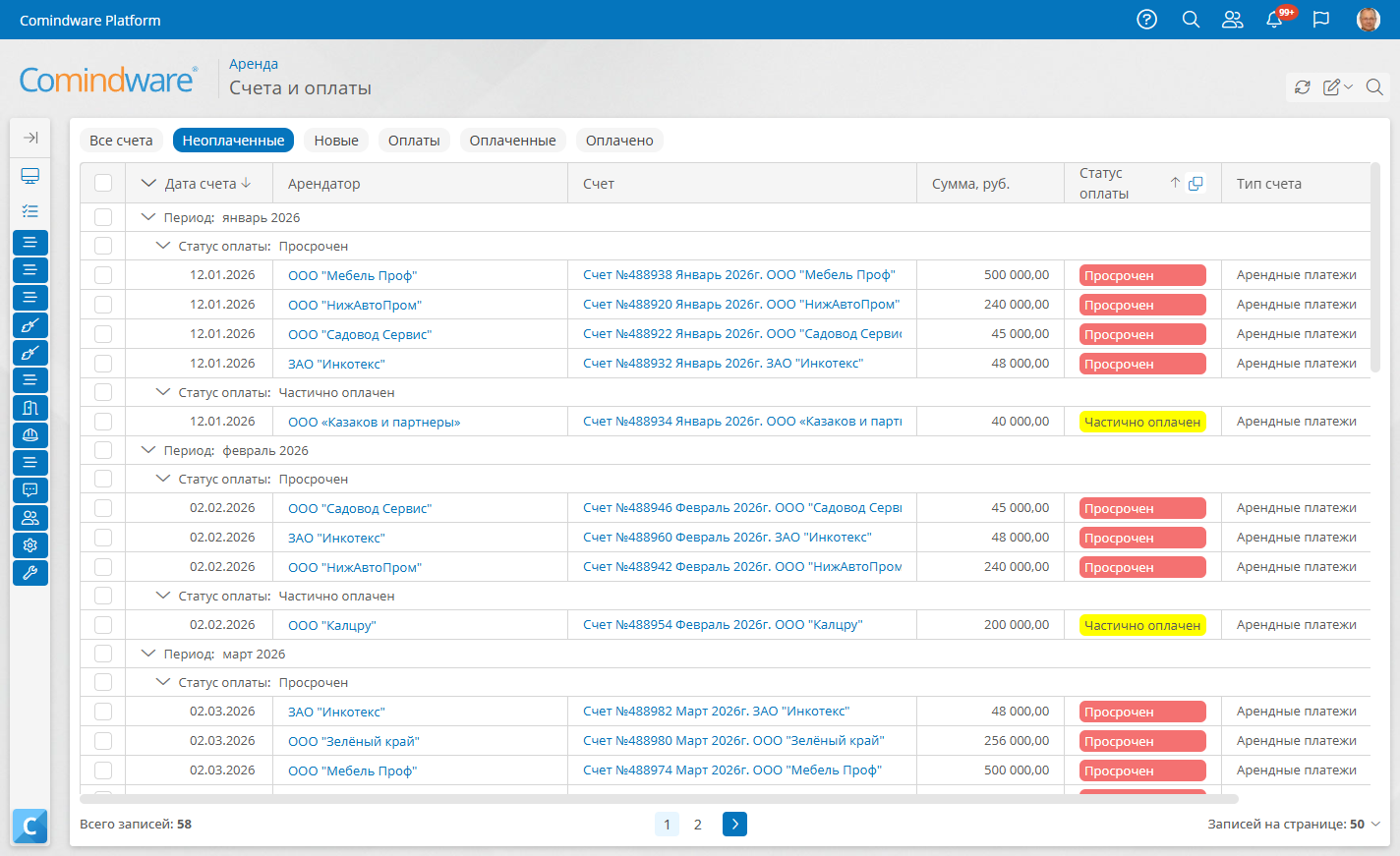Open the Записей на странице dropdown
This screenshot has width=1400, height=856.
pos(1294,825)
